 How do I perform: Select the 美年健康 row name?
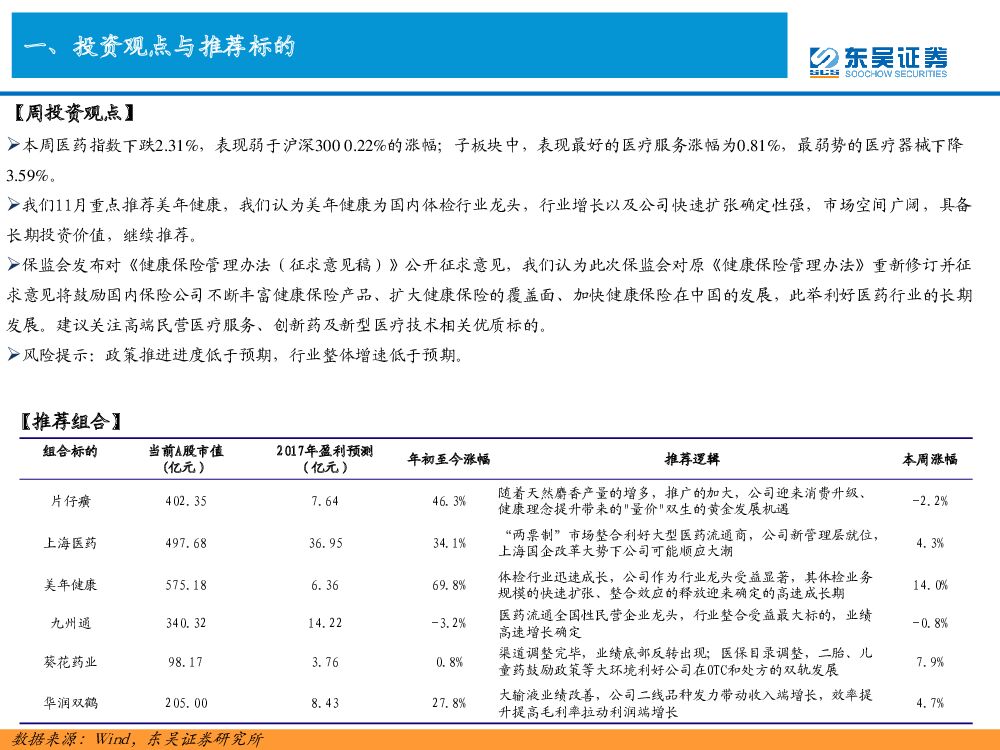coord(70,585)
